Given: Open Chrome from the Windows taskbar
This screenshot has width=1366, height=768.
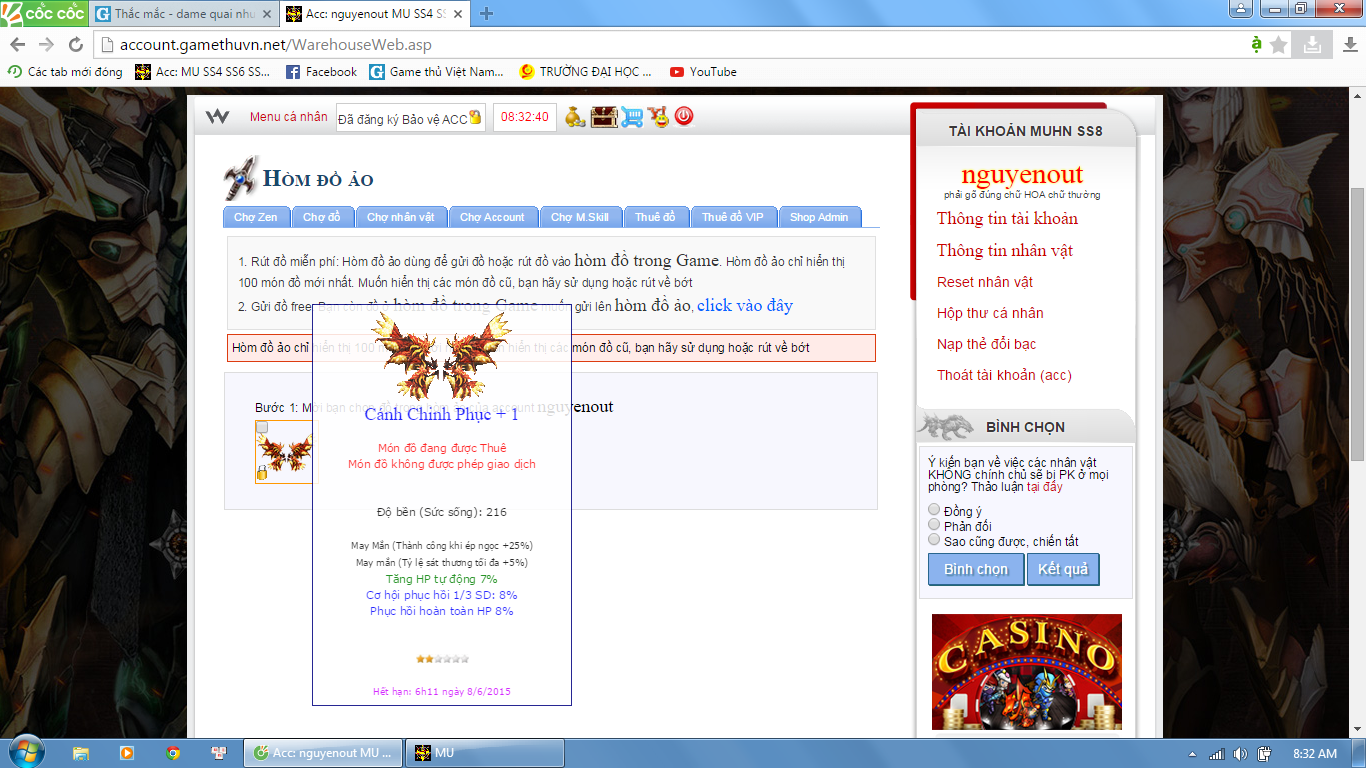Looking at the screenshot, I should point(173,753).
